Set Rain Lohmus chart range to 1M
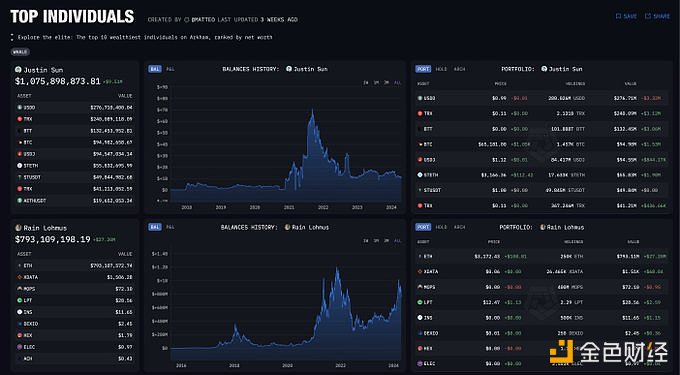 point(376,241)
